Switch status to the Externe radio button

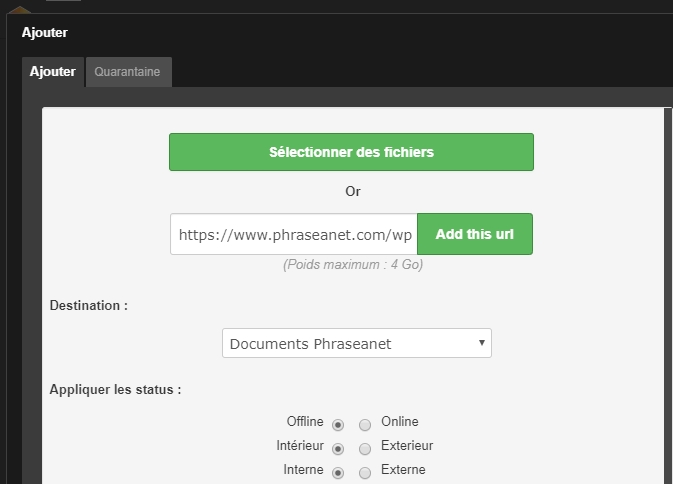click(365, 472)
